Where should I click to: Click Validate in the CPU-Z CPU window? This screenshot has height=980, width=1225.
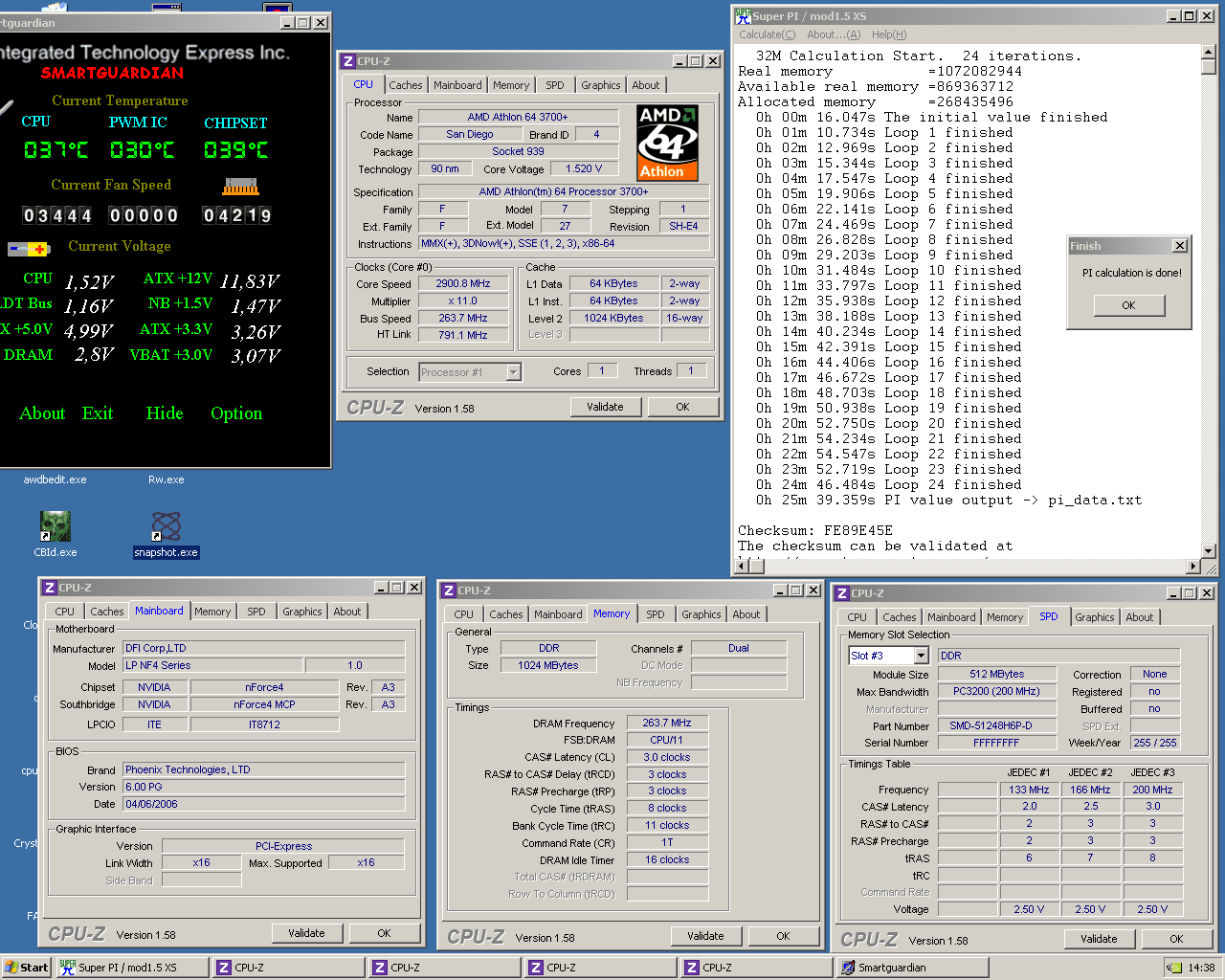coord(605,407)
